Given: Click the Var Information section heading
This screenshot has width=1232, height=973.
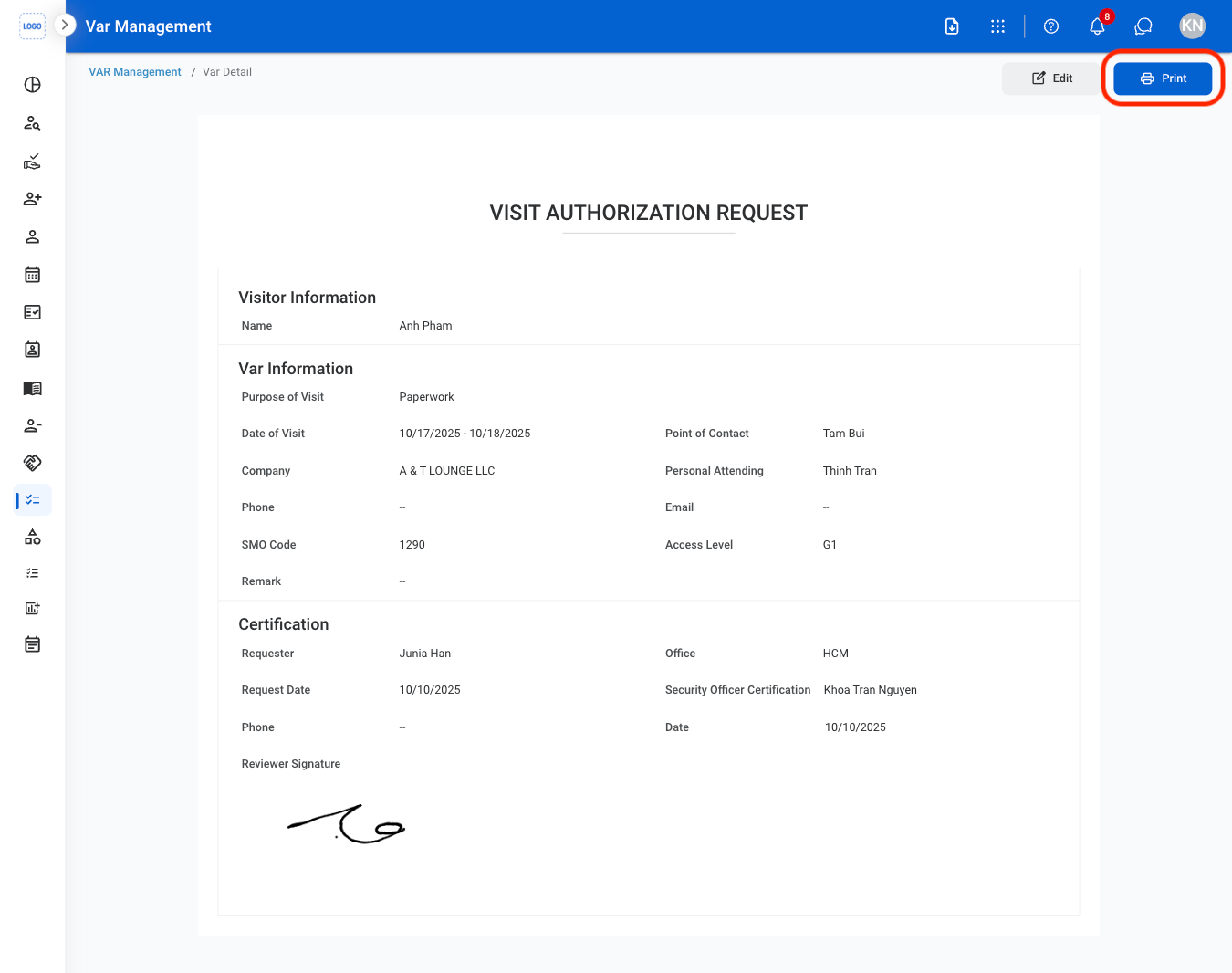Looking at the screenshot, I should tap(296, 369).
